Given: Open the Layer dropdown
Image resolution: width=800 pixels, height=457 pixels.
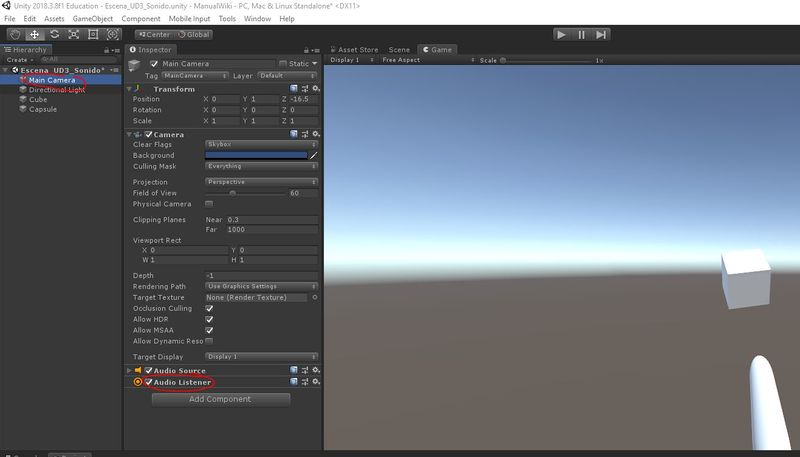Looking at the screenshot, I should 287,75.
